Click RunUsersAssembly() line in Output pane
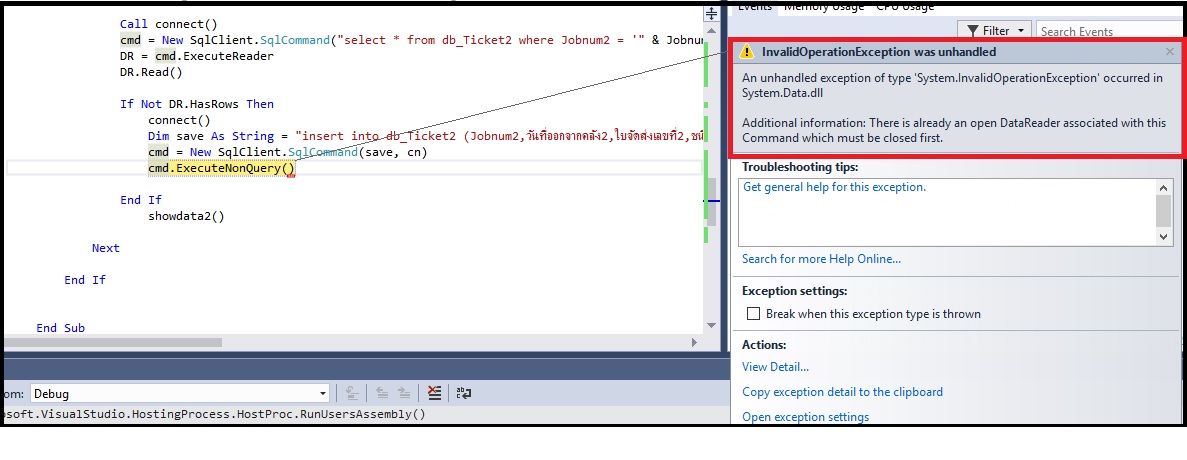The image size is (1187, 460). [215, 414]
